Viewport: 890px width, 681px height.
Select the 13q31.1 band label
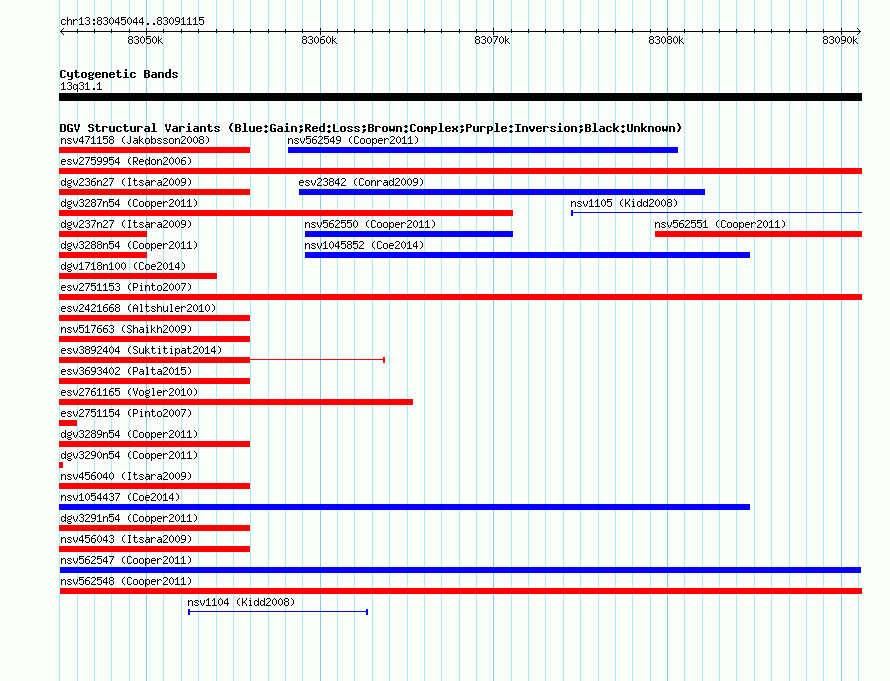click(x=81, y=86)
